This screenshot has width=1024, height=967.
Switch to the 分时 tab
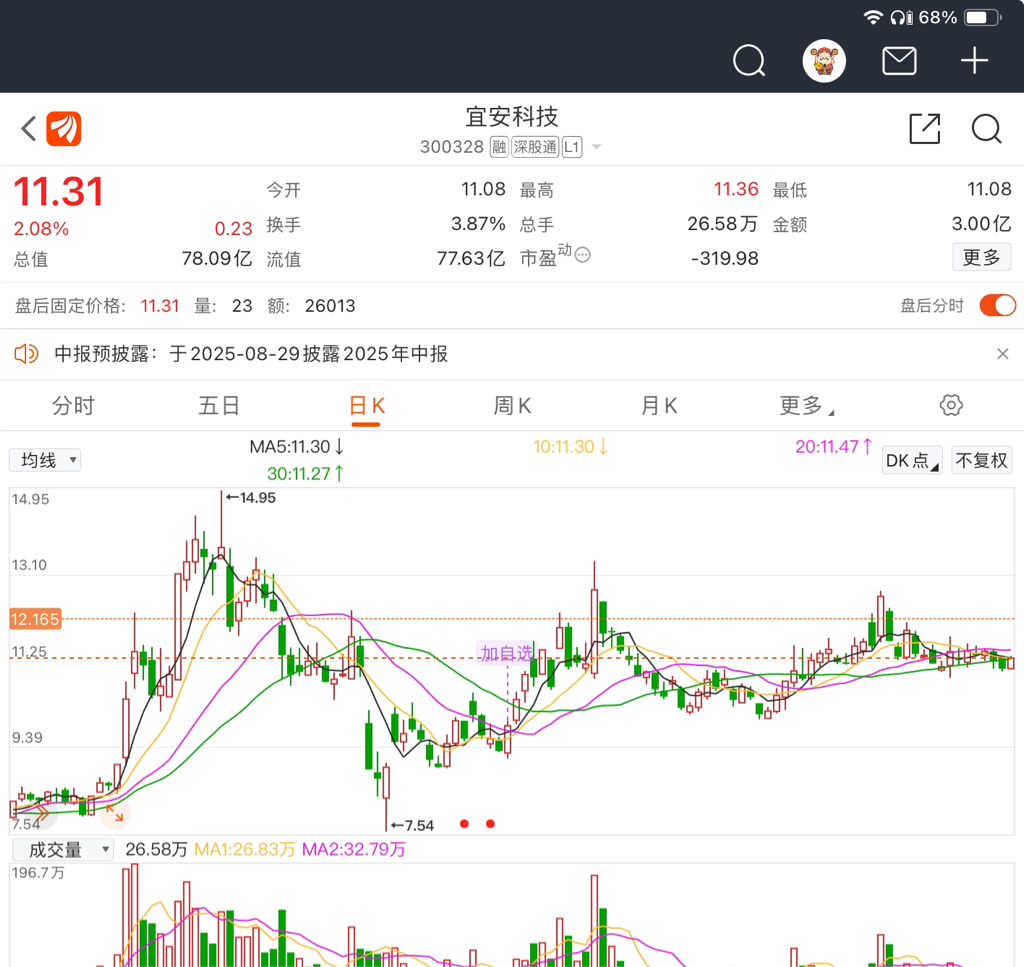(x=73, y=406)
